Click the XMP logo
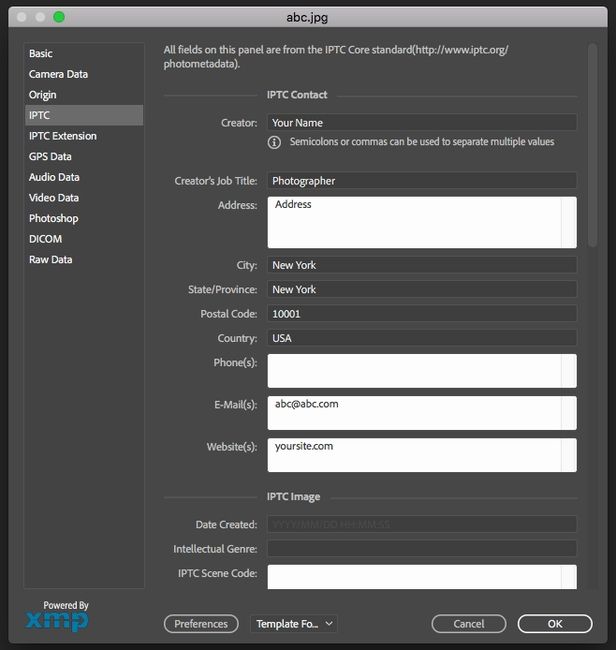The height and width of the screenshot is (650, 616). pos(57,619)
